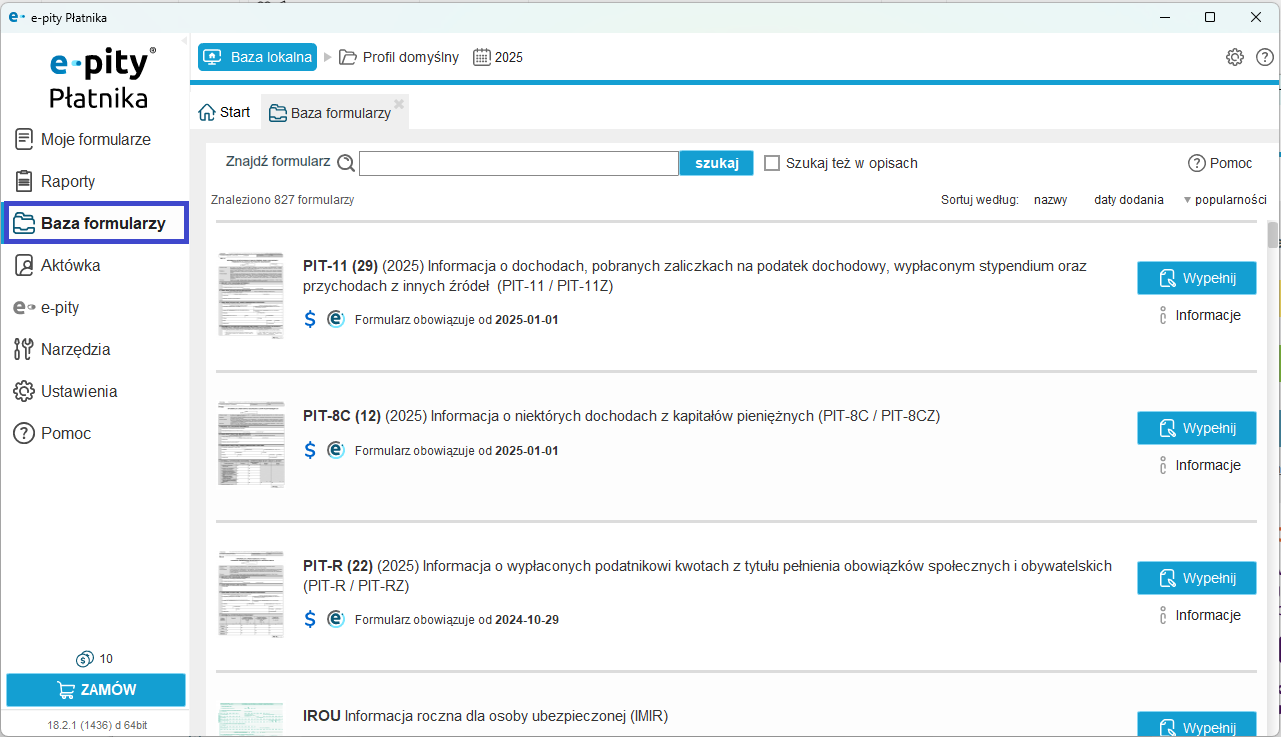Sort forms by daty dodania

[x=1128, y=200]
